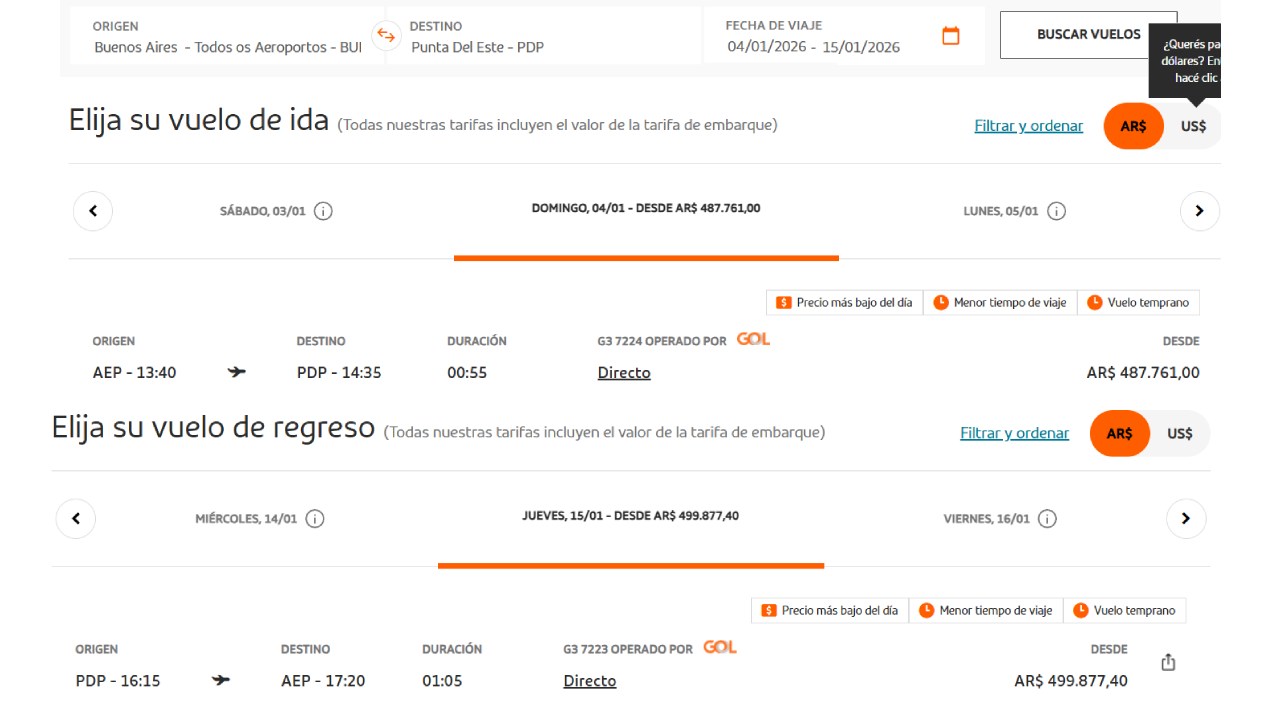Open Directo details for flight G3 7224

(x=624, y=373)
